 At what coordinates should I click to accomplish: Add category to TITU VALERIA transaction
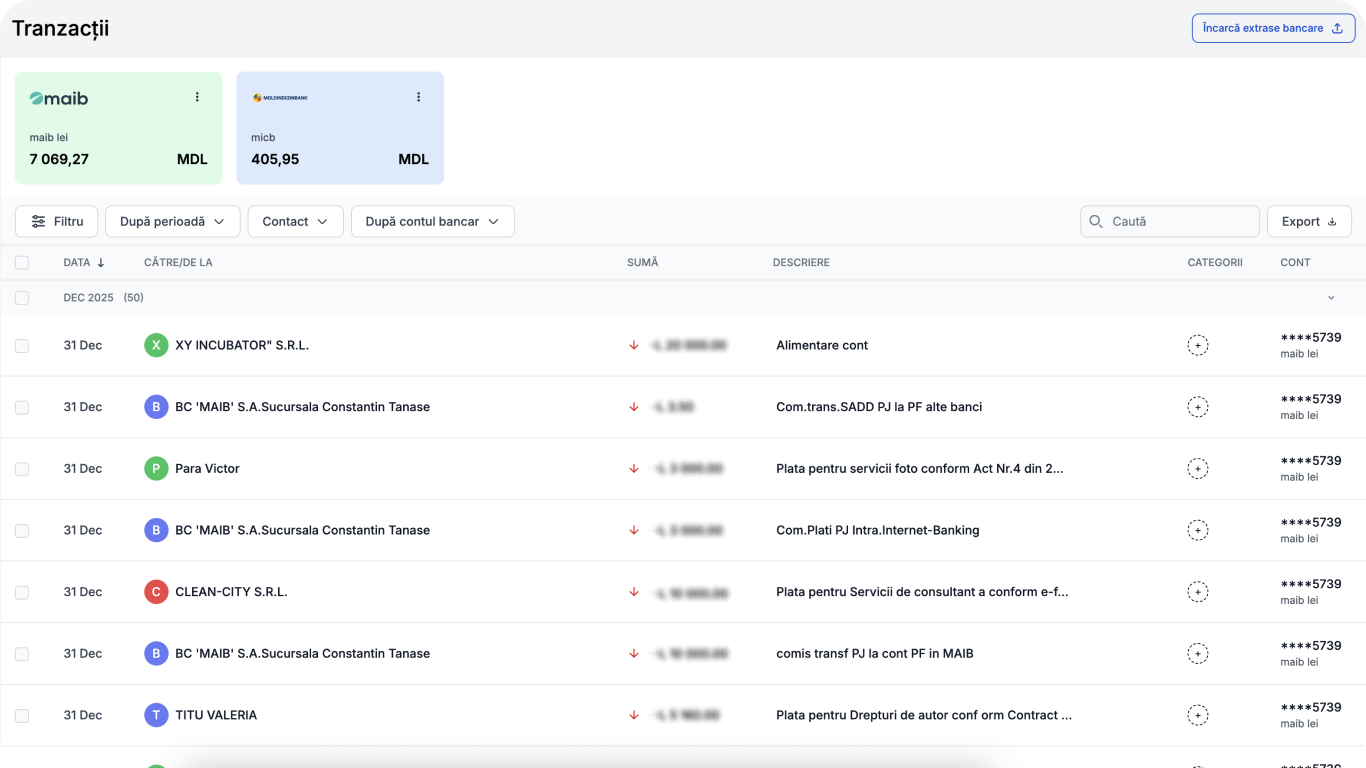pyautogui.click(x=1197, y=715)
